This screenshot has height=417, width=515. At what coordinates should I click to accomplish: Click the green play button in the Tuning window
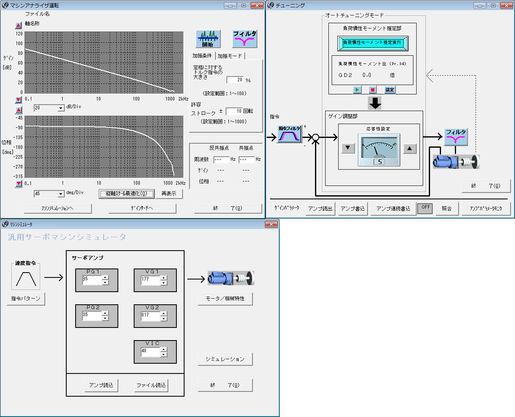357,90
